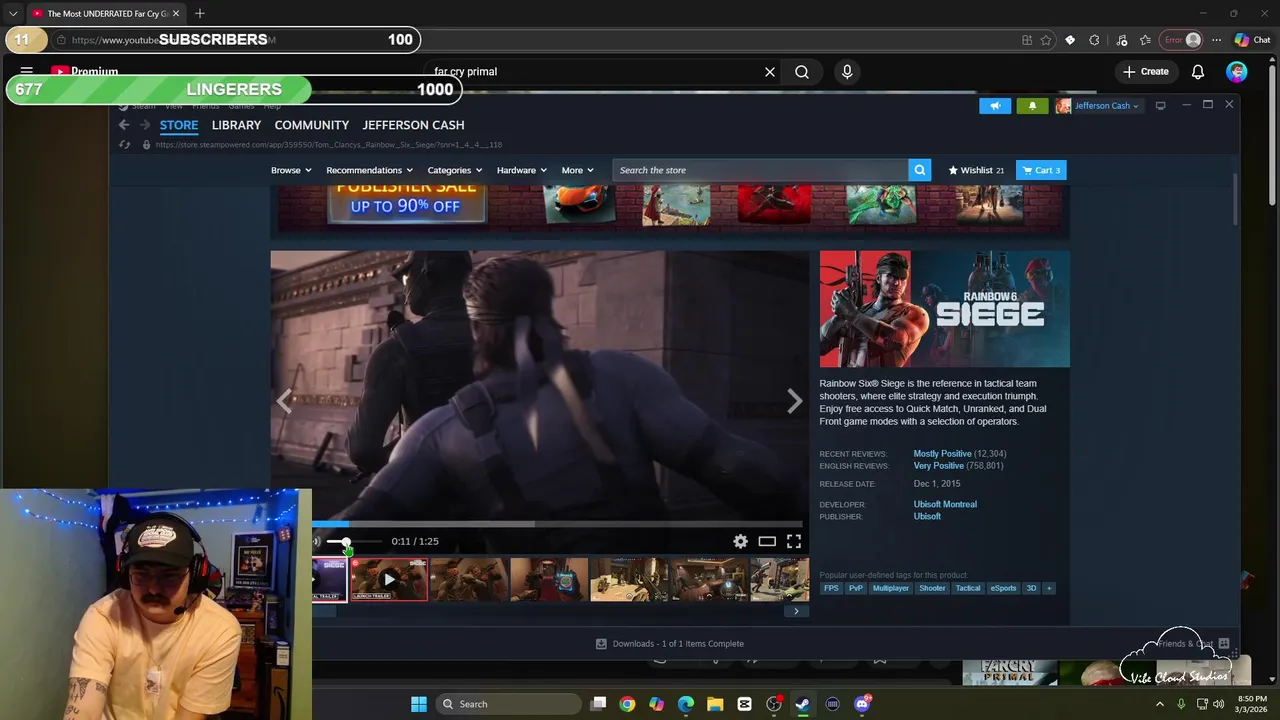Open new browser tab with plus

[200, 14]
